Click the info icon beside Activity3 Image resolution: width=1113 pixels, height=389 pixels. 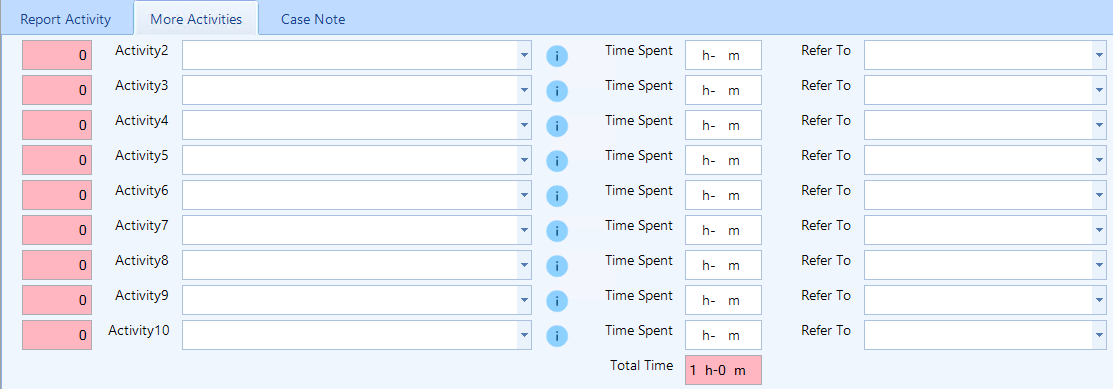tap(557, 91)
